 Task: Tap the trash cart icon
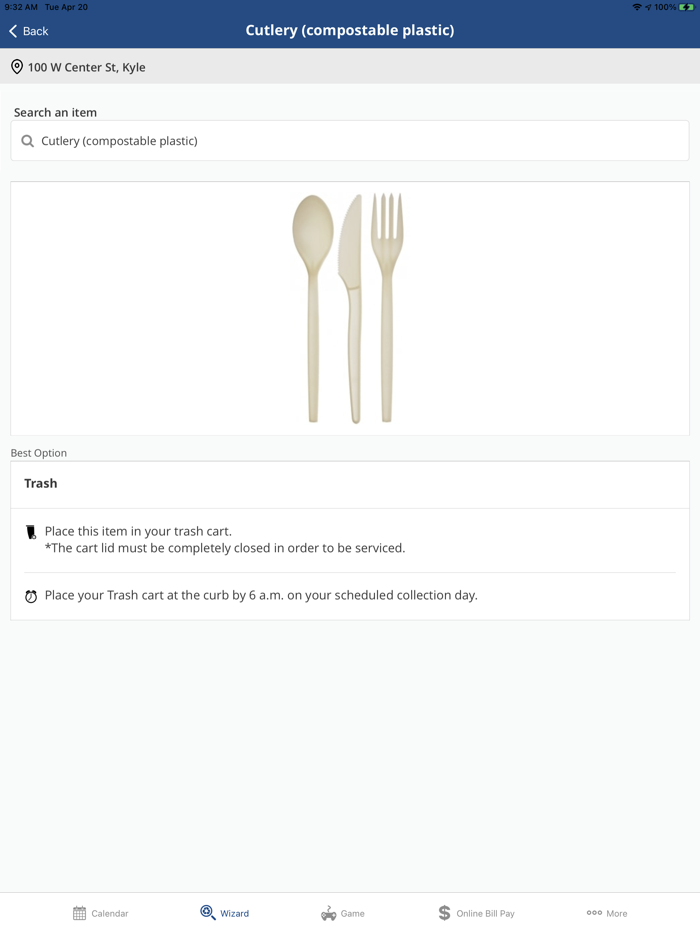pos(31,532)
